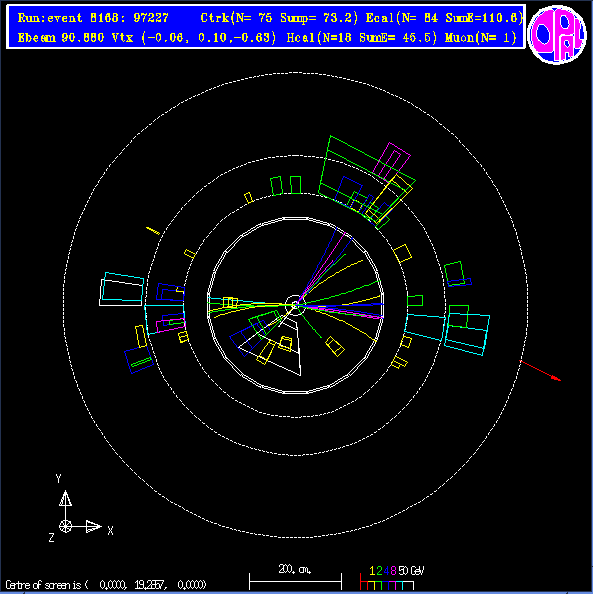Click the Muon(N= 1) readout in header

481,38
